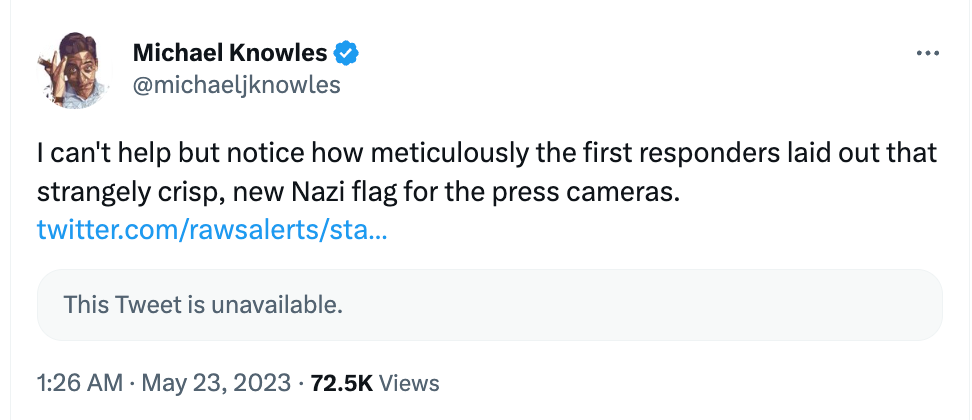Click the "Views" label
The width and height of the screenshot is (972, 420).
point(410,382)
